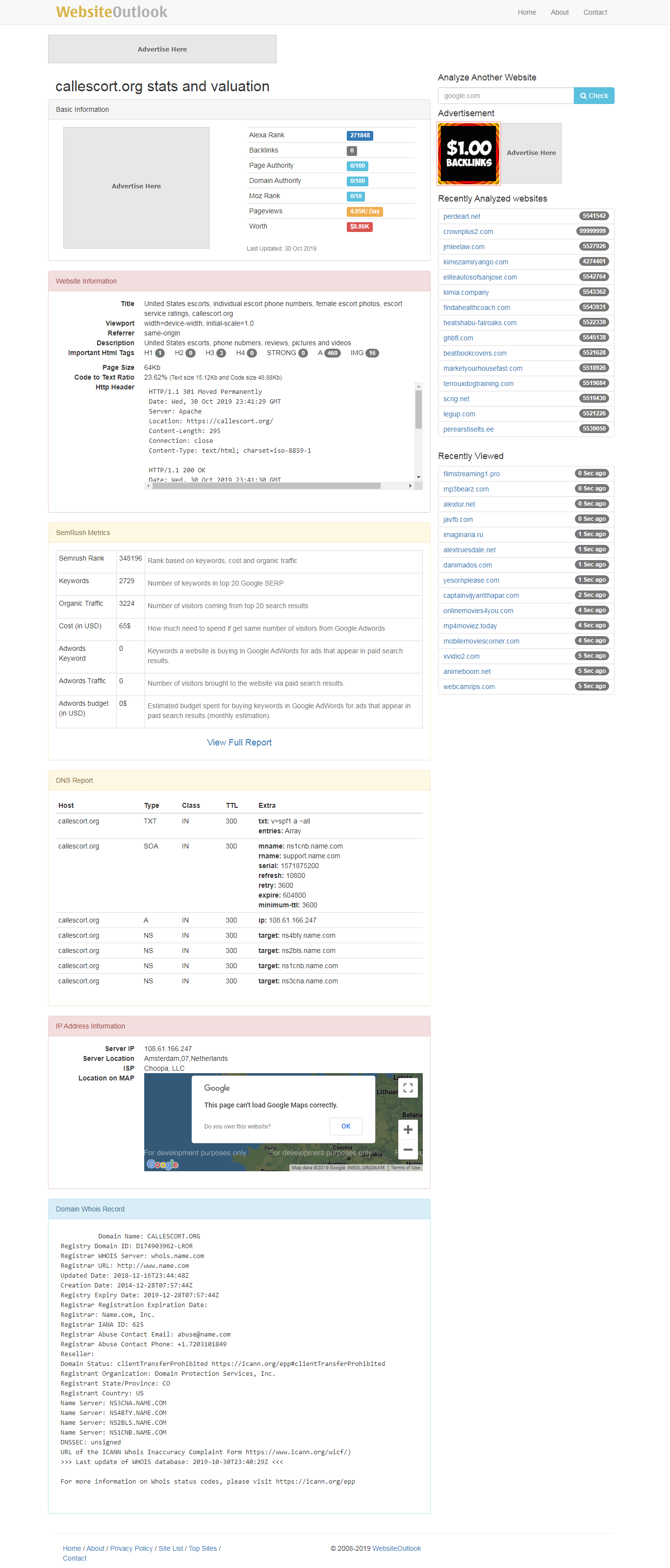
Task: Open mp4moviez.today link
Action: coord(470,626)
